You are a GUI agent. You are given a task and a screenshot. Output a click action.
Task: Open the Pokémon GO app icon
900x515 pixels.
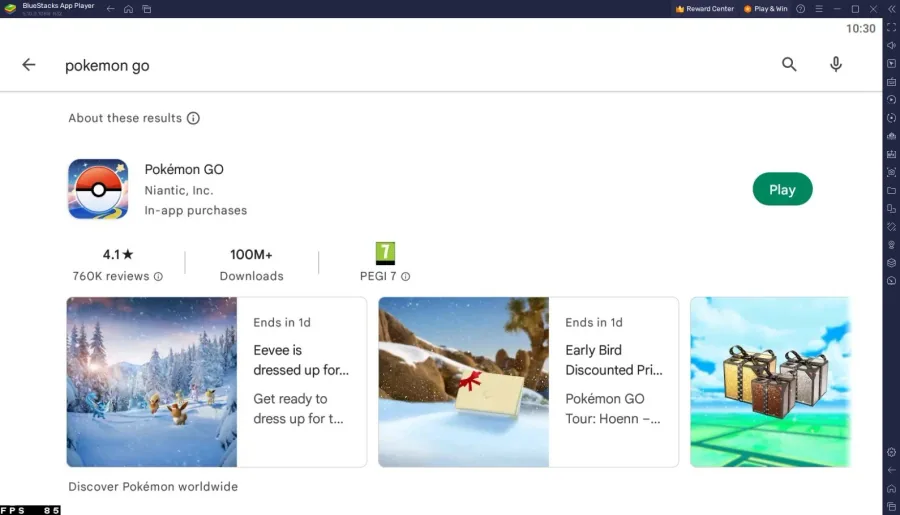point(98,189)
